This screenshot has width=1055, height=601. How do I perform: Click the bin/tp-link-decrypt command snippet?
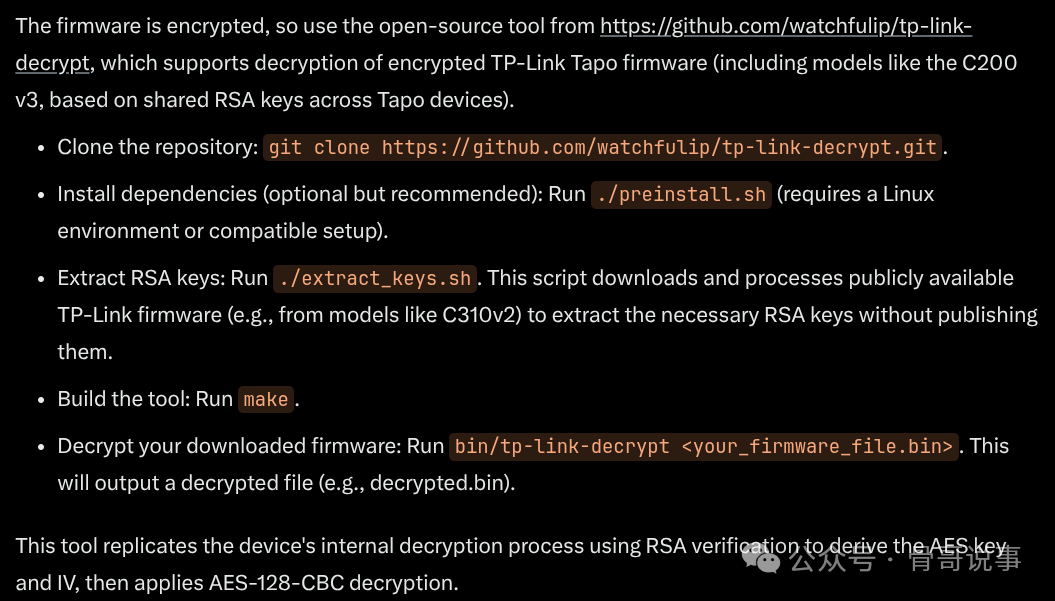(704, 446)
